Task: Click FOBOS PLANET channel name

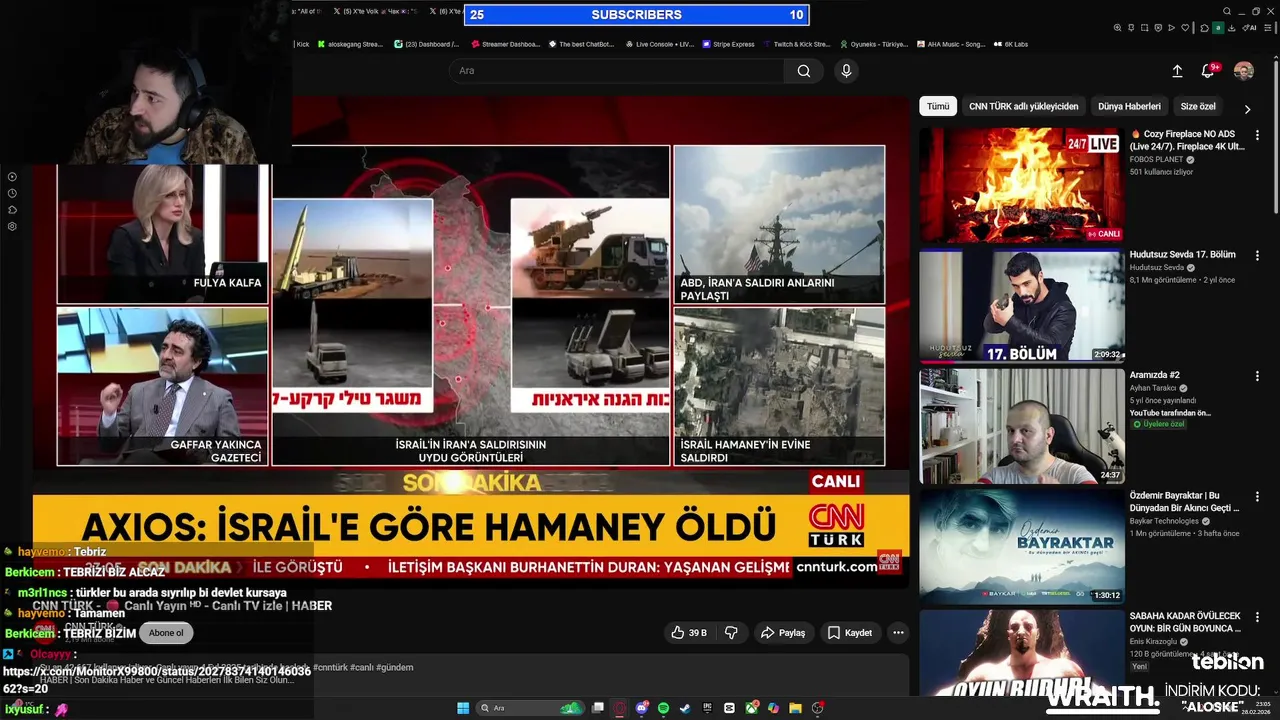Action: click(1156, 159)
